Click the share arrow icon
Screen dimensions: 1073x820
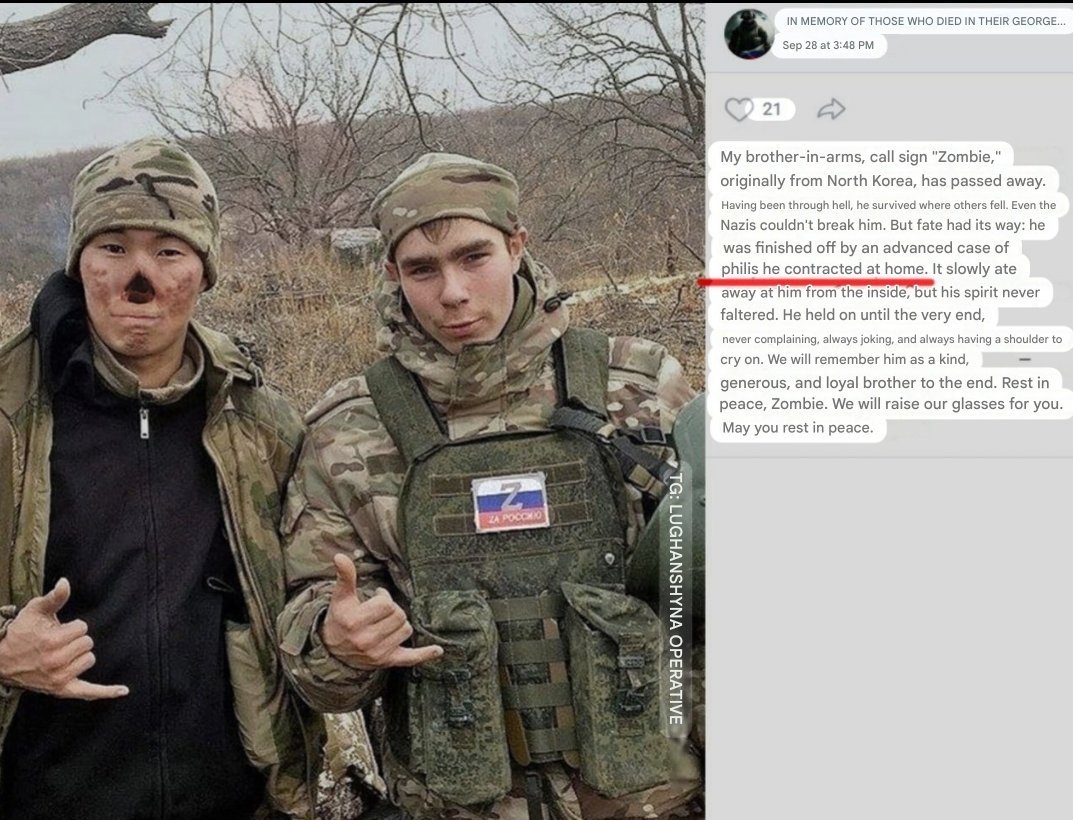tap(831, 109)
